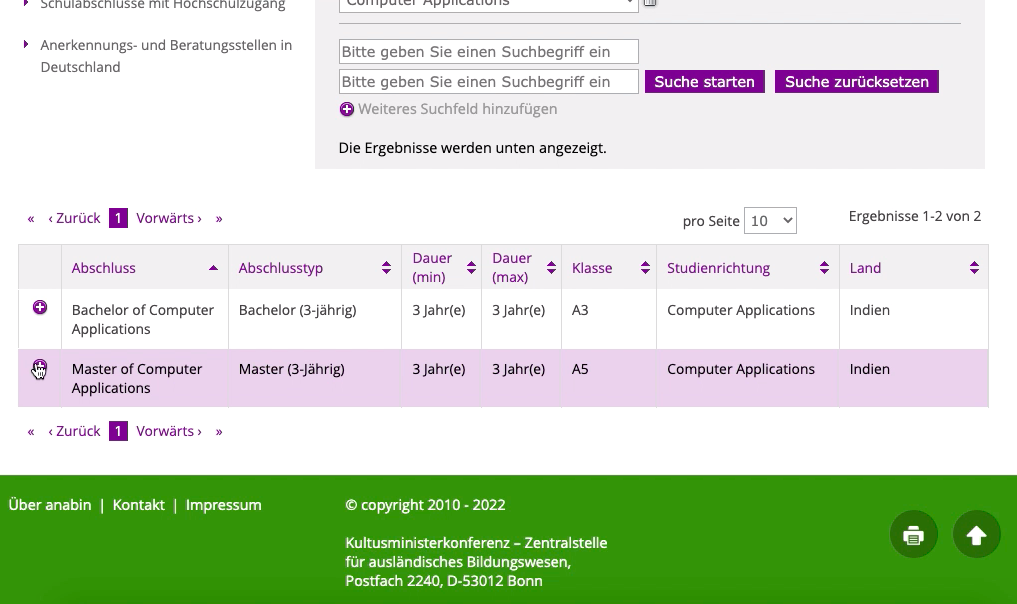Sort table by Abschluss column
Image resolution: width=1017 pixels, height=604 pixels.
coord(213,268)
